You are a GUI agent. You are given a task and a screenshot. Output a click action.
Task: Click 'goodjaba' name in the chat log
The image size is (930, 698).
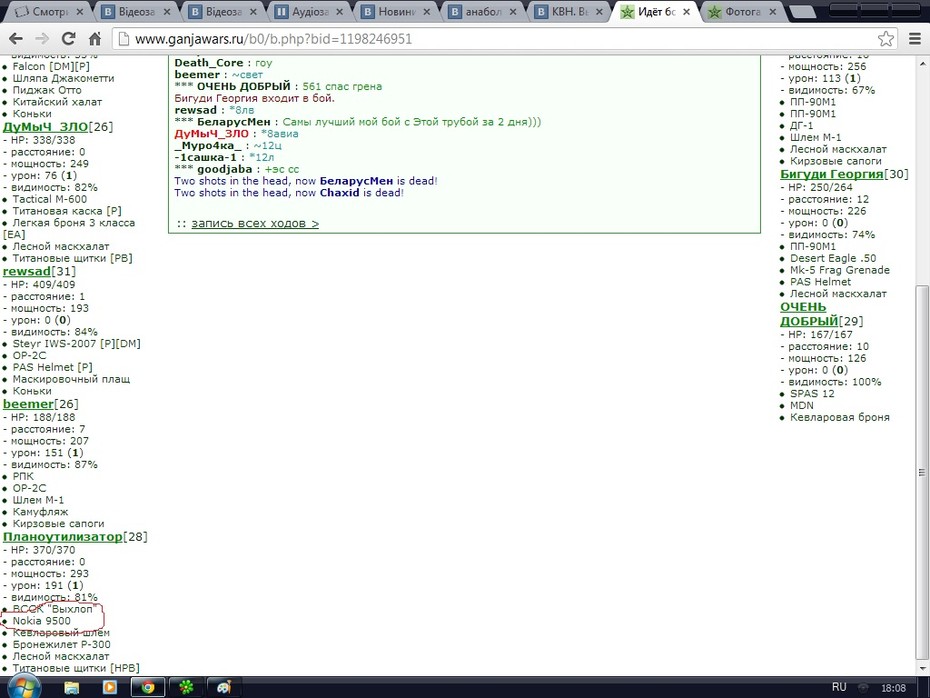225,169
